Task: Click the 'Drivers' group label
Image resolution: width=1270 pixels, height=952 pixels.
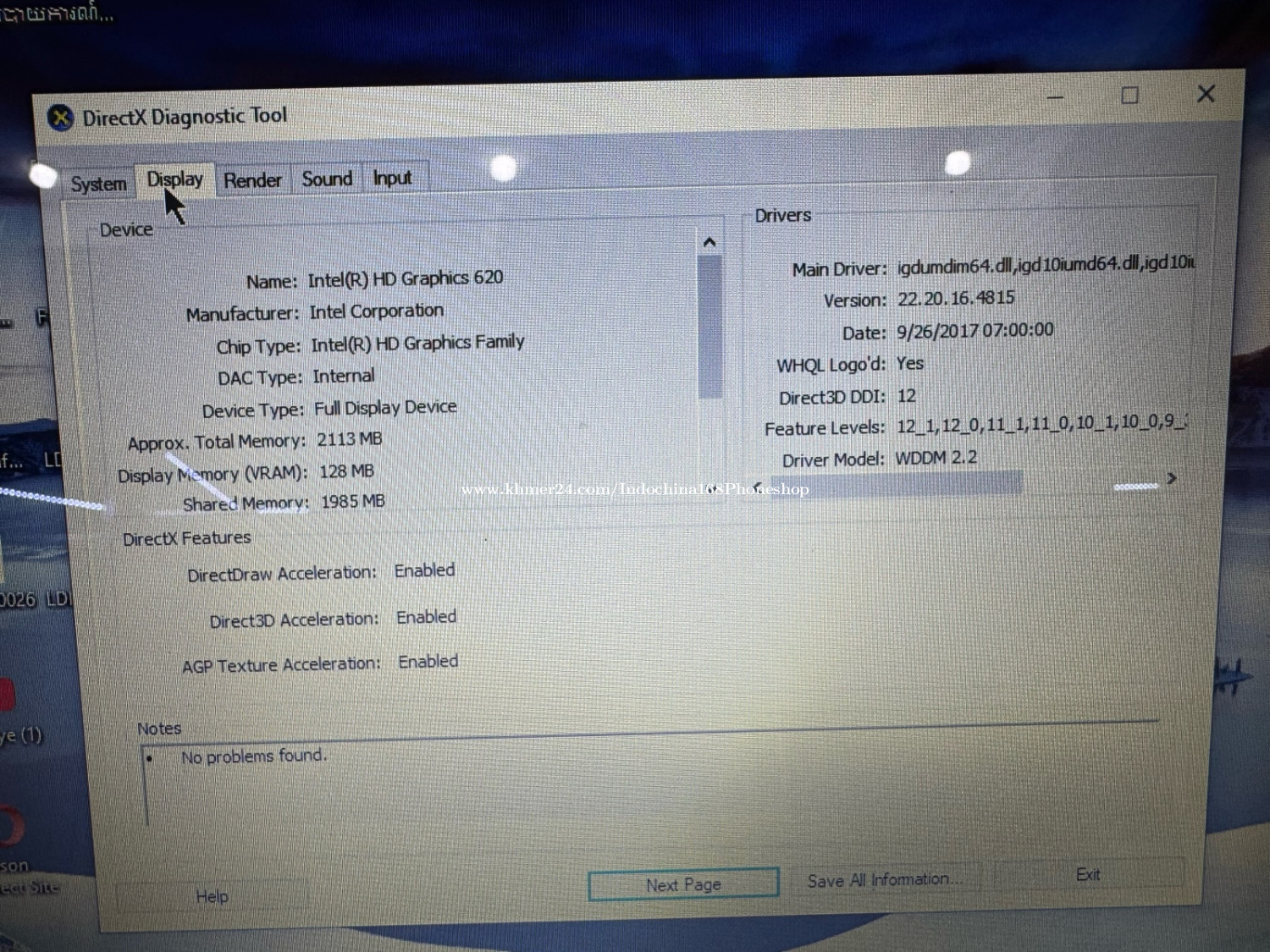Action: tap(782, 216)
